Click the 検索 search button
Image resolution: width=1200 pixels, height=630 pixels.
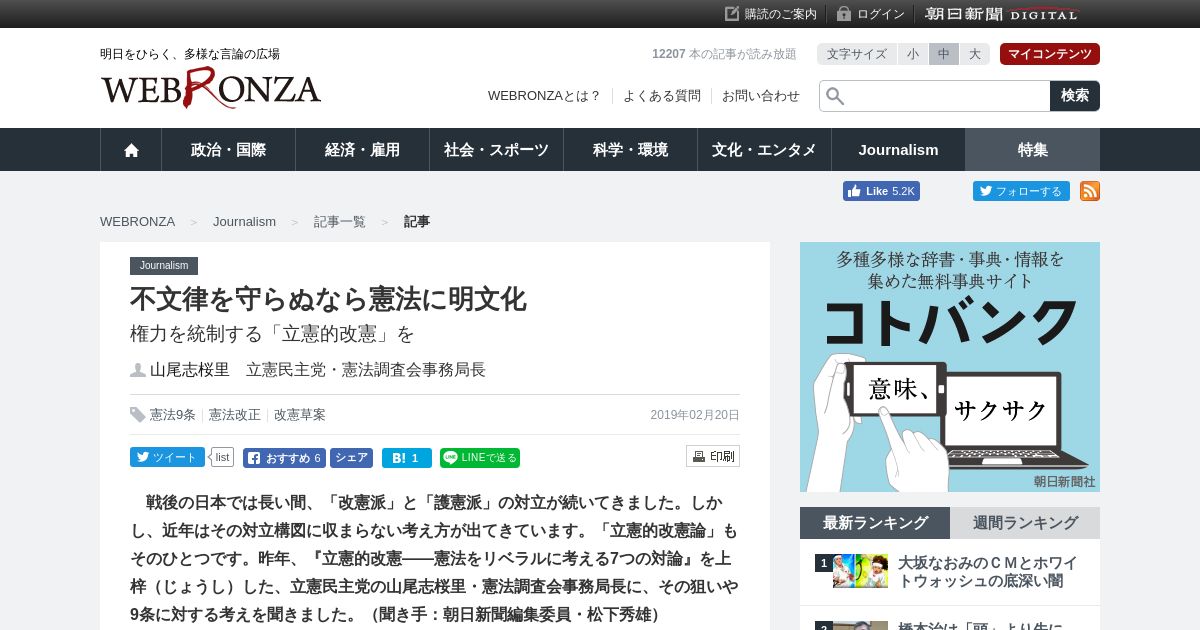1075,96
